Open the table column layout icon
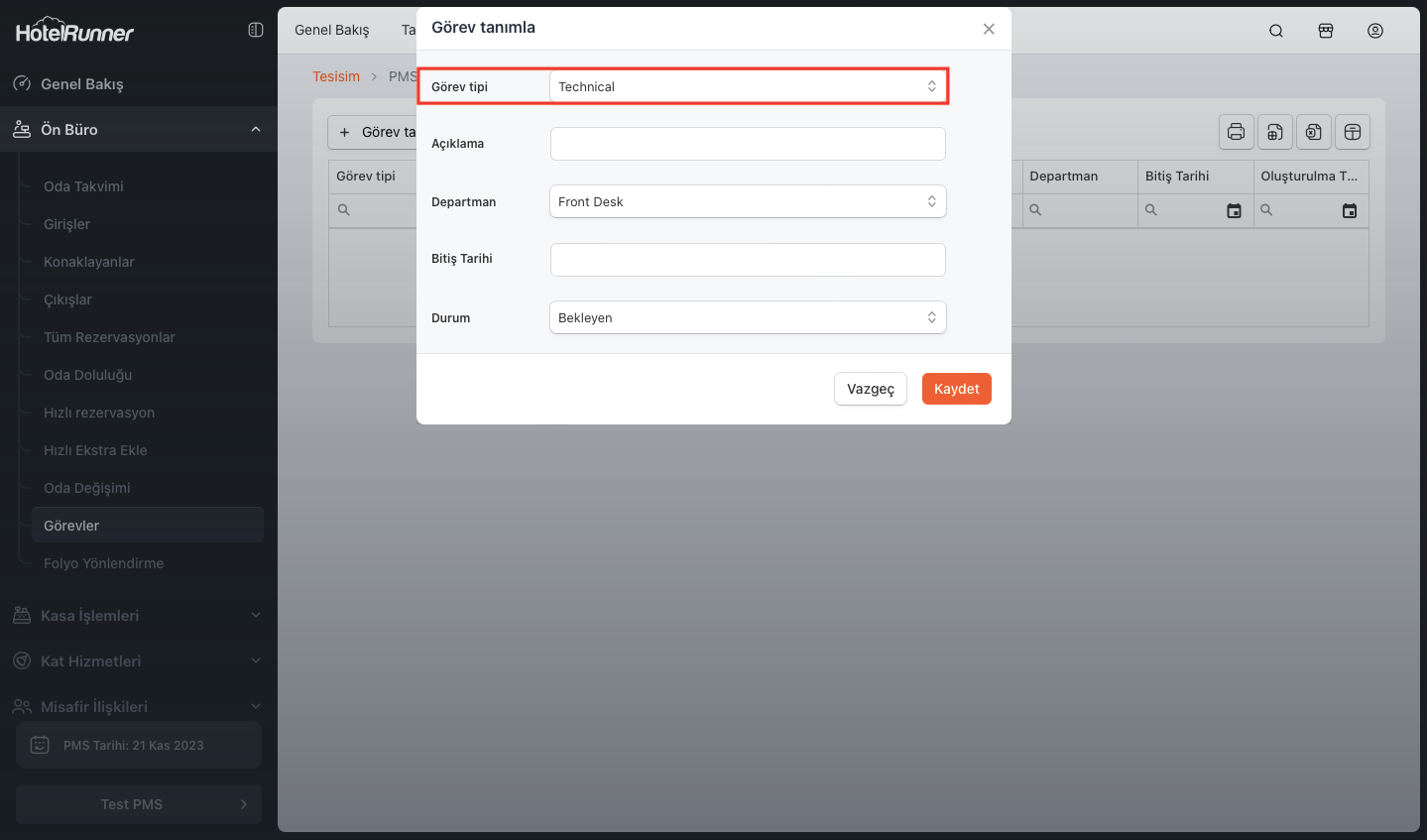This screenshot has height=840, width=1427. click(1353, 132)
